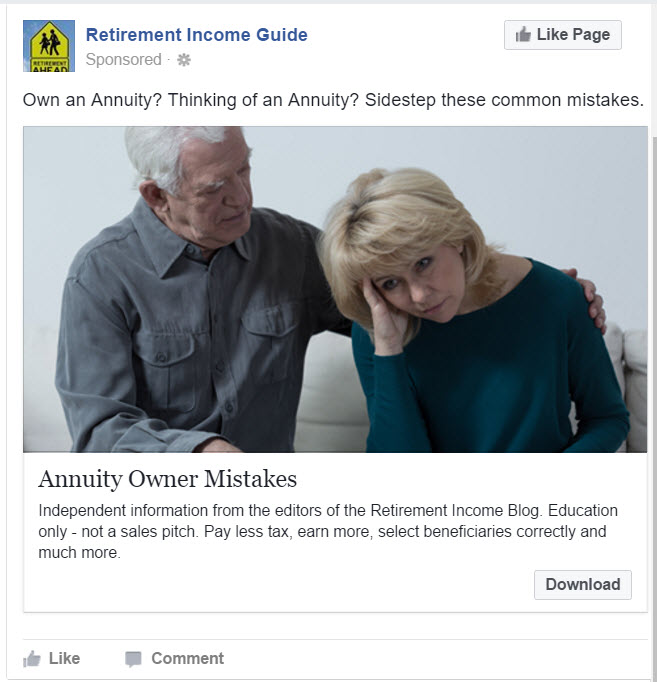
Task: Click the 'Own an Annuity?' post caption
Action: point(333,100)
